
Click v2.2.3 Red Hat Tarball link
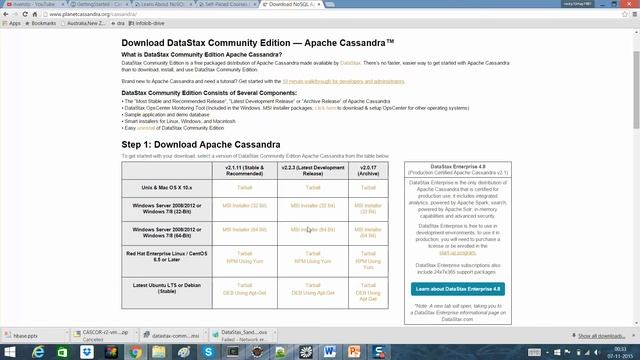click(313, 253)
